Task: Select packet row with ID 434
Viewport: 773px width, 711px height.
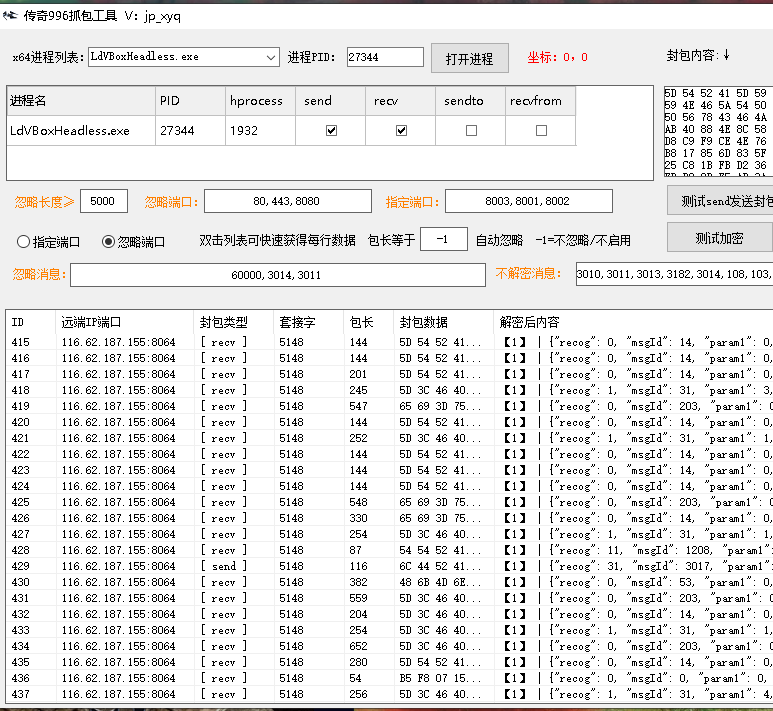Action: point(389,646)
